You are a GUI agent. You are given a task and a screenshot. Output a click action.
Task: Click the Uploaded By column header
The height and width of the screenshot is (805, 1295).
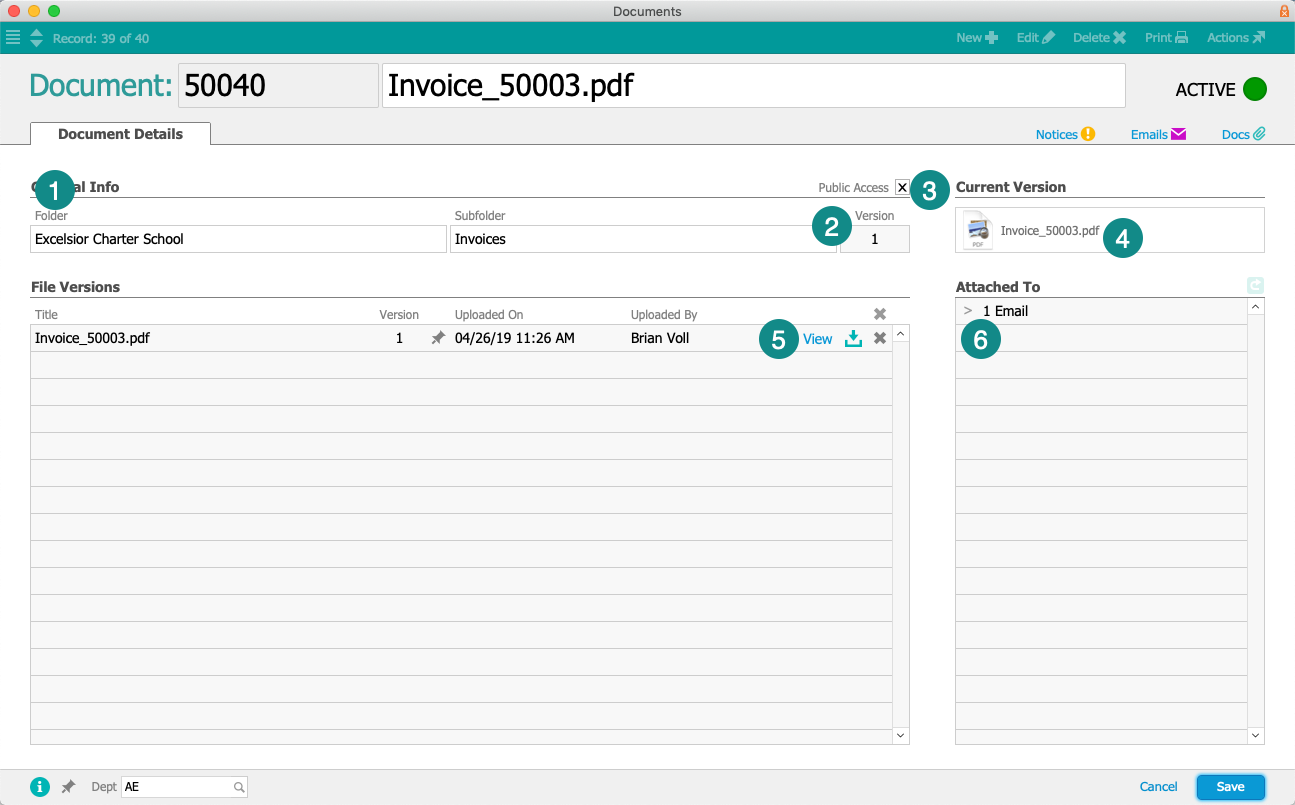(x=664, y=315)
